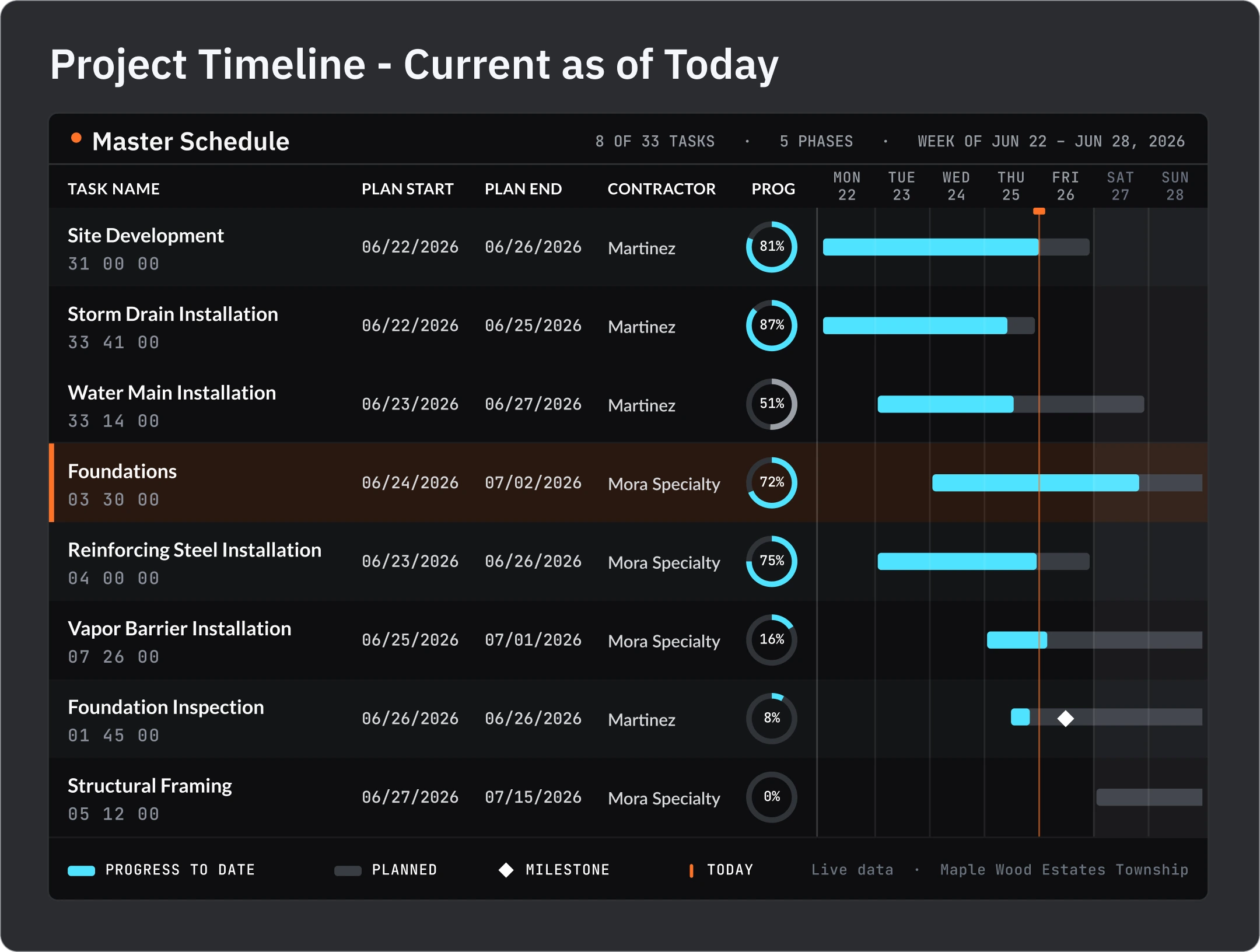1260x952 pixels.
Task: Sort by the PLAN END column header
Action: [523, 189]
